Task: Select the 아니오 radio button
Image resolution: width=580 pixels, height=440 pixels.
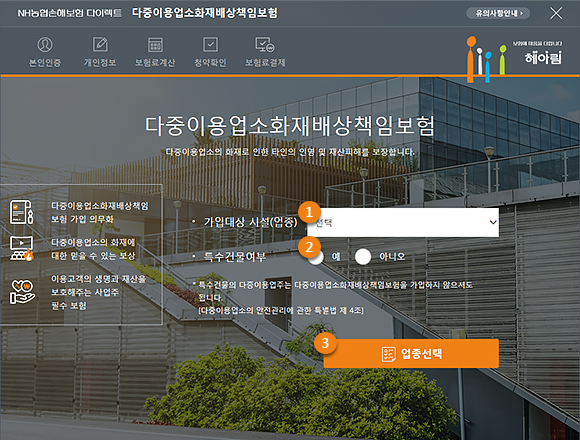Action: tap(363, 257)
